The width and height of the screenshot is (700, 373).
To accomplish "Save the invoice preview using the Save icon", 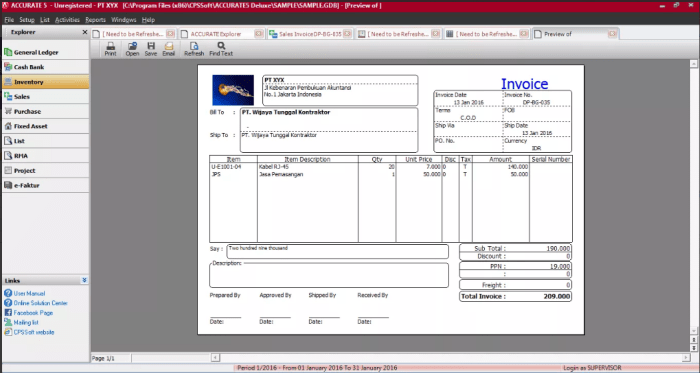I will pyautogui.click(x=151, y=49).
